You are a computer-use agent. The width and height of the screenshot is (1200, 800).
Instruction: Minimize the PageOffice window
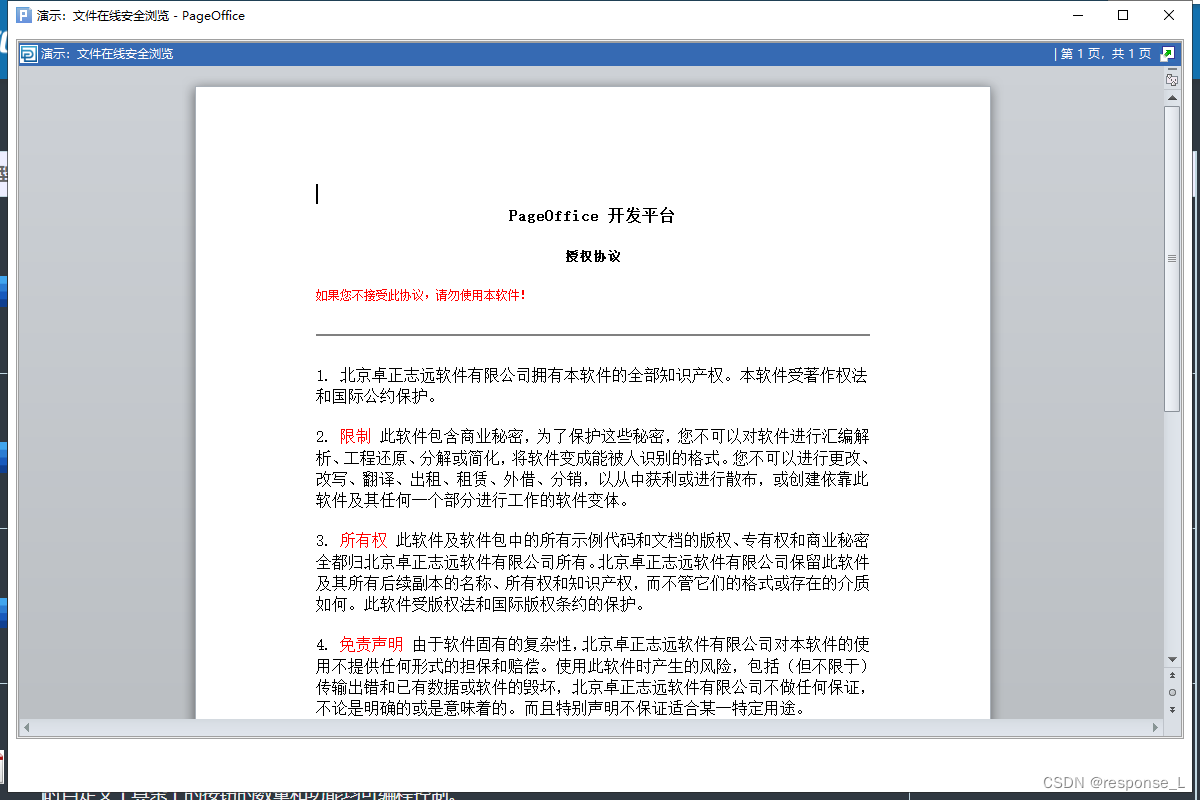[x=1077, y=15]
